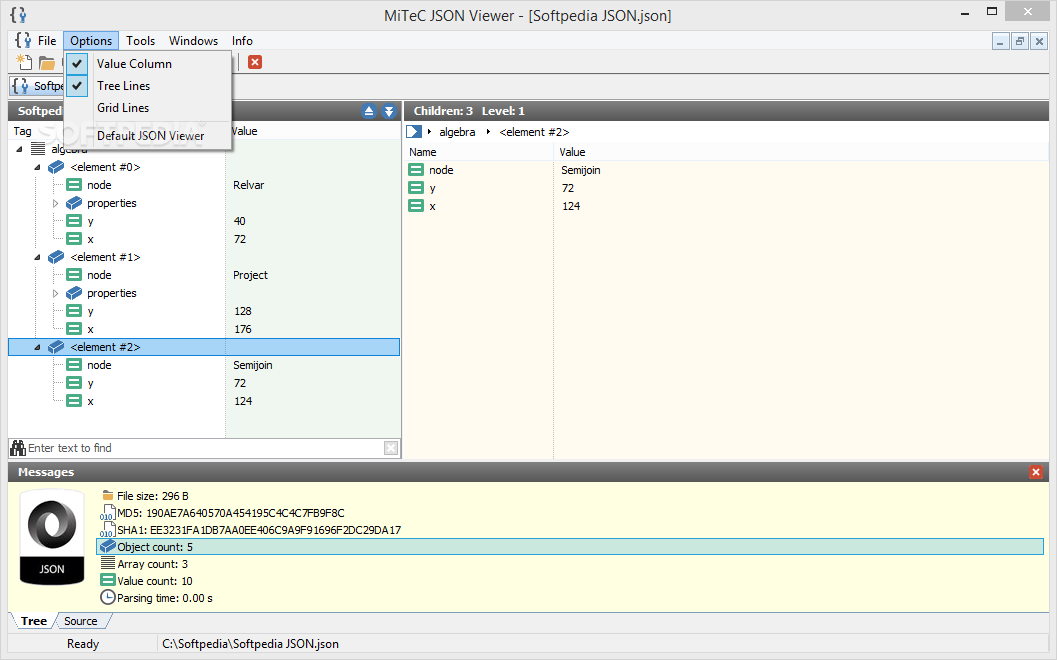Click the new file toolbar icon
Viewport: 1057px width, 660px height.
(24, 63)
